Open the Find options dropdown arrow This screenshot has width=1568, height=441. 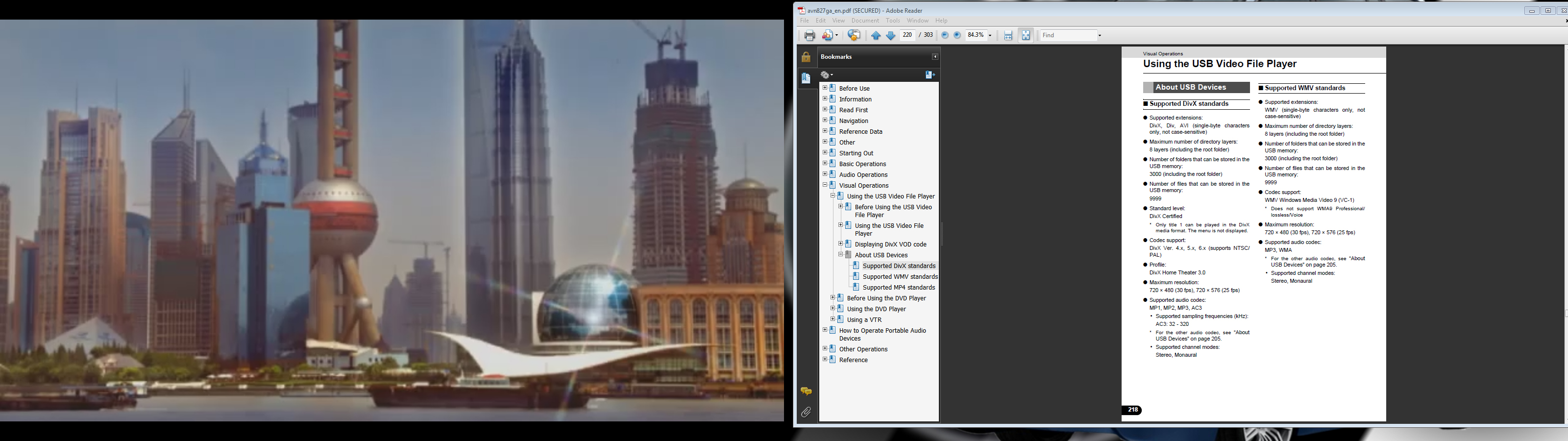[x=1099, y=35]
